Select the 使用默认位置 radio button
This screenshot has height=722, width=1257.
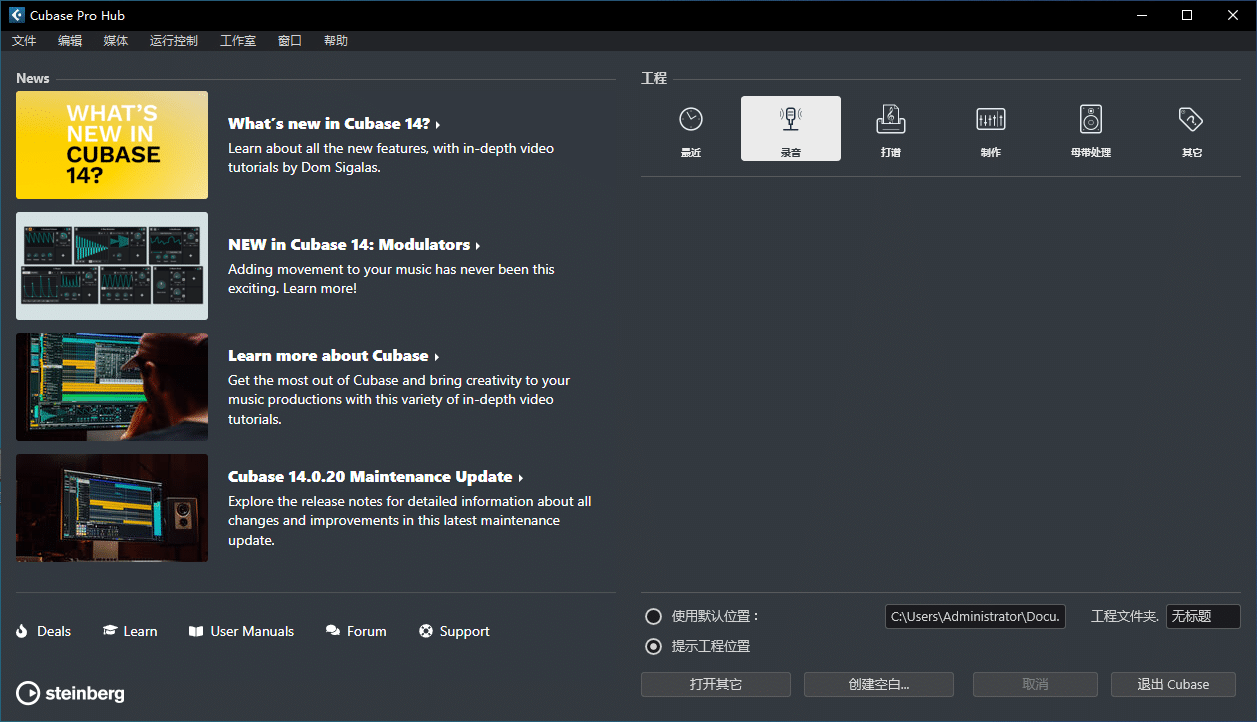[653, 616]
